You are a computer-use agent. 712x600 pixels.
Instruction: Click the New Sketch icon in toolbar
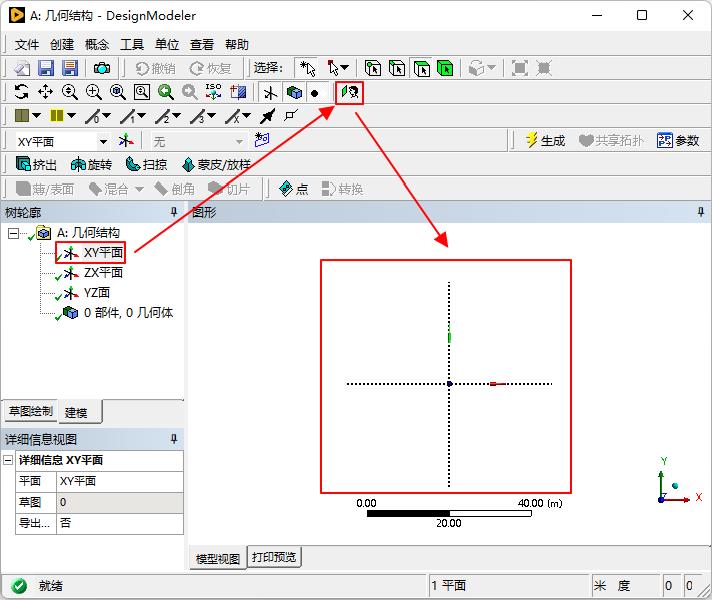(262, 141)
